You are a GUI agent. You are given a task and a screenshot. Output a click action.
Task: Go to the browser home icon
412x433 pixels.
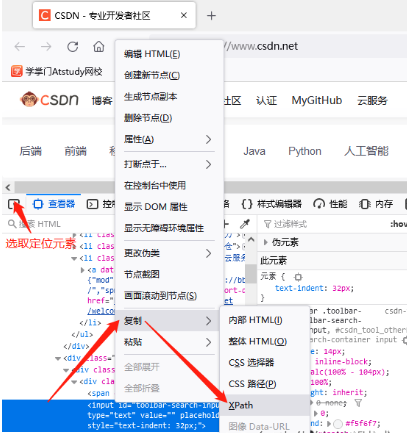point(98,47)
